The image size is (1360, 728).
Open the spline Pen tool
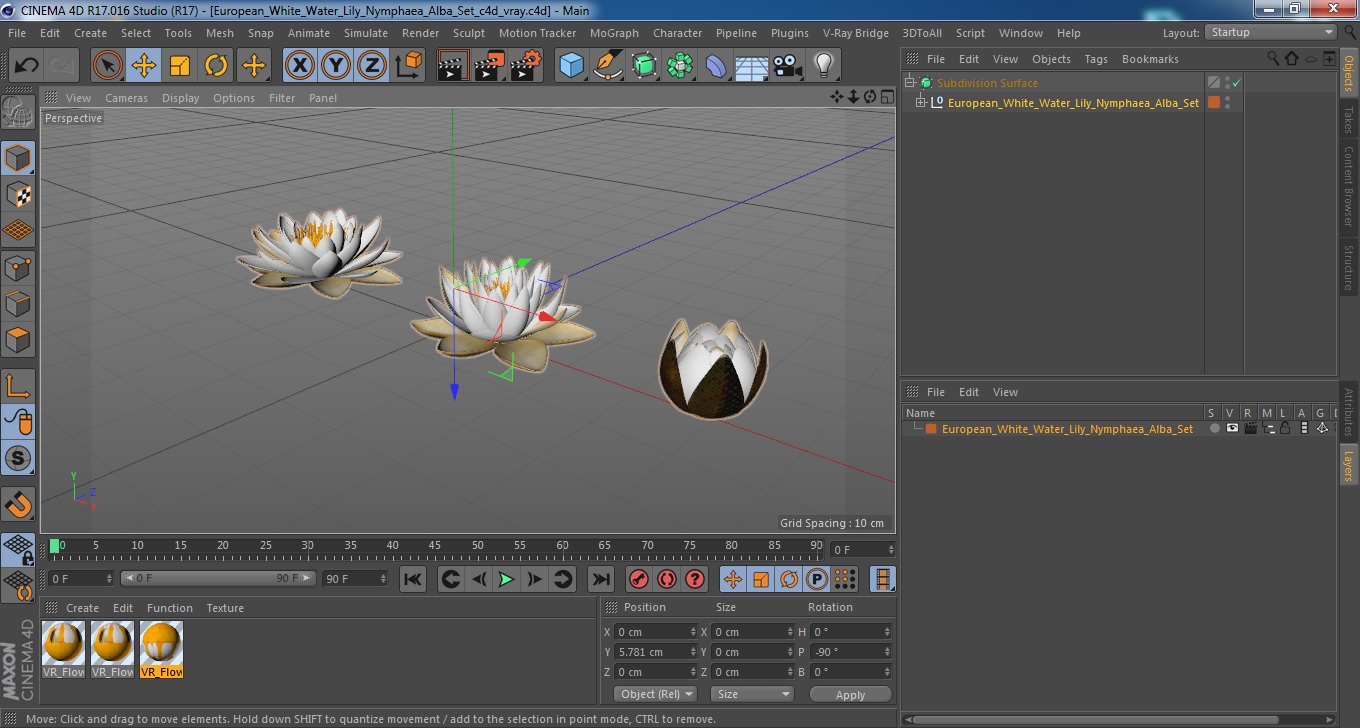click(x=608, y=66)
